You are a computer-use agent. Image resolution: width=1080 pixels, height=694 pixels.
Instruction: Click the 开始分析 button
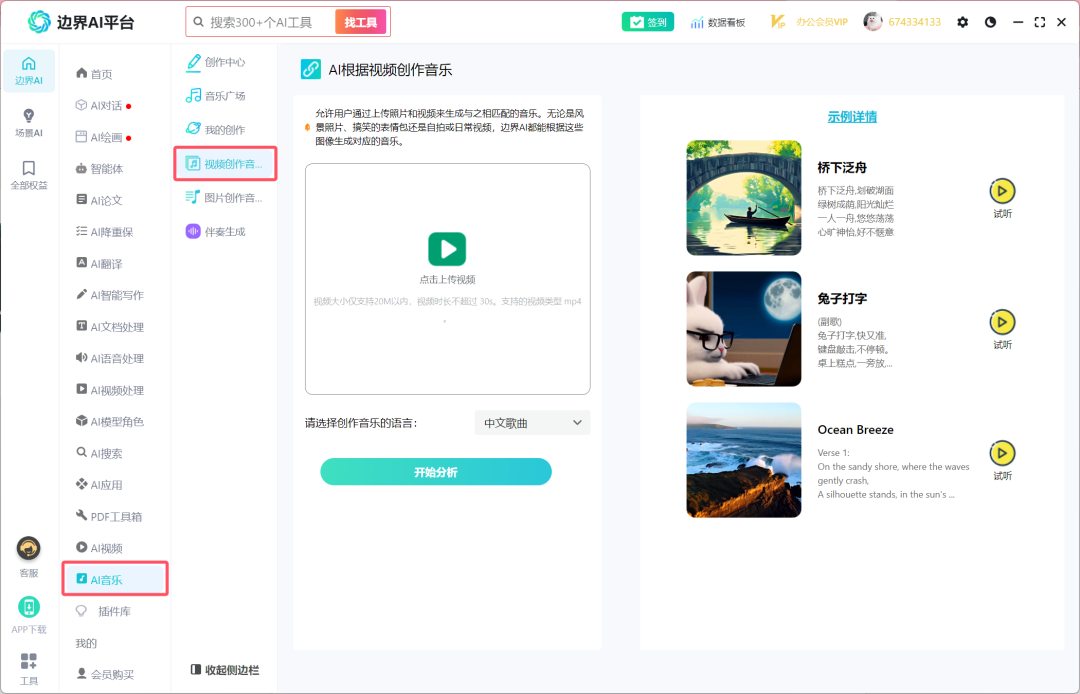[x=435, y=472]
